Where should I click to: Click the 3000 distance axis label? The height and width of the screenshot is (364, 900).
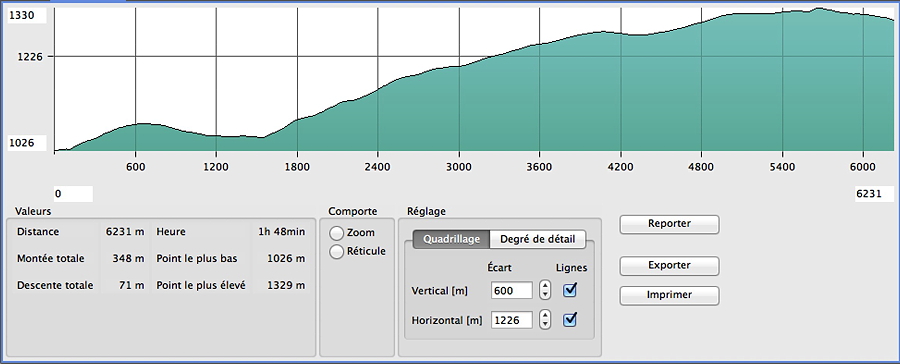[x=459, y=166]
